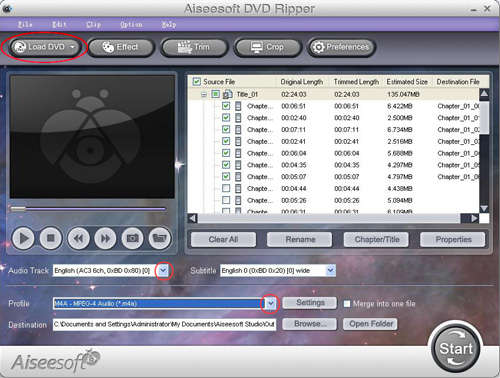Click the video preview area
500x378 pixels.
[92, 137]
